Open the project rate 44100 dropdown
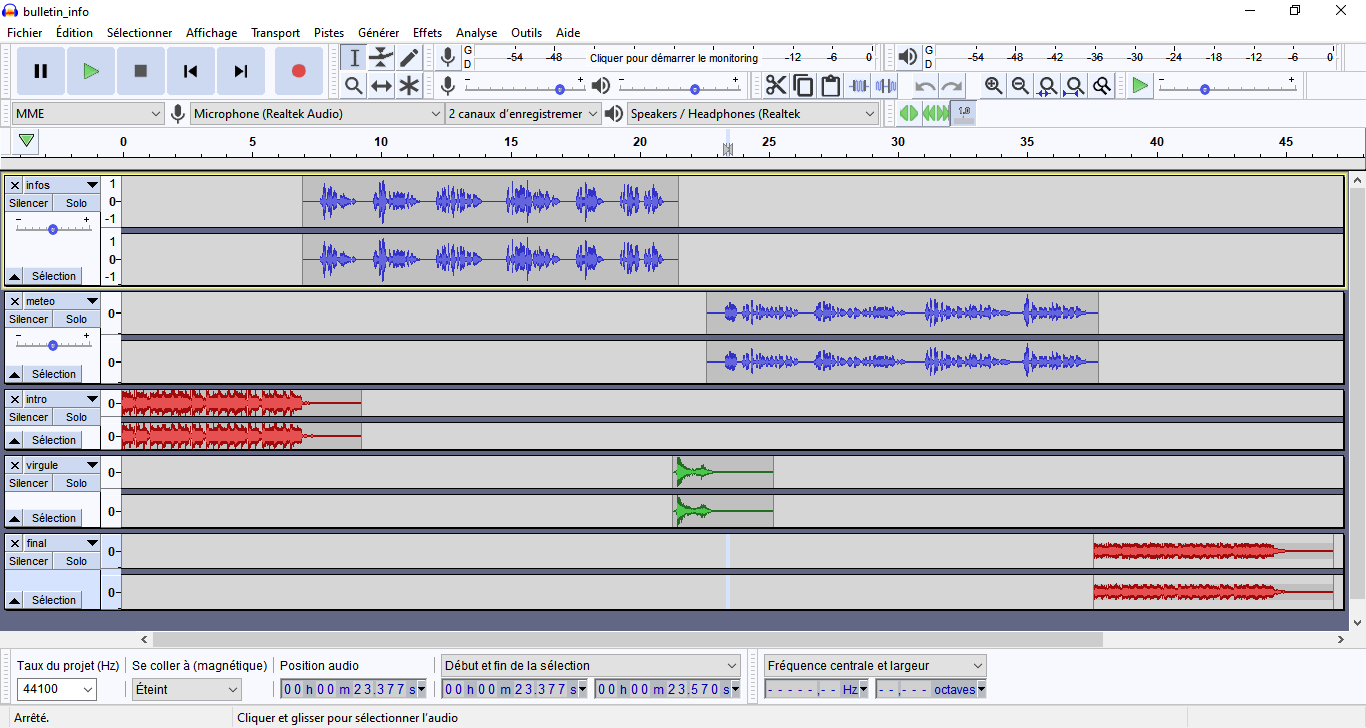Image resolution: width=1366 pixels, height=728 pixels. (x=57, y=689)
